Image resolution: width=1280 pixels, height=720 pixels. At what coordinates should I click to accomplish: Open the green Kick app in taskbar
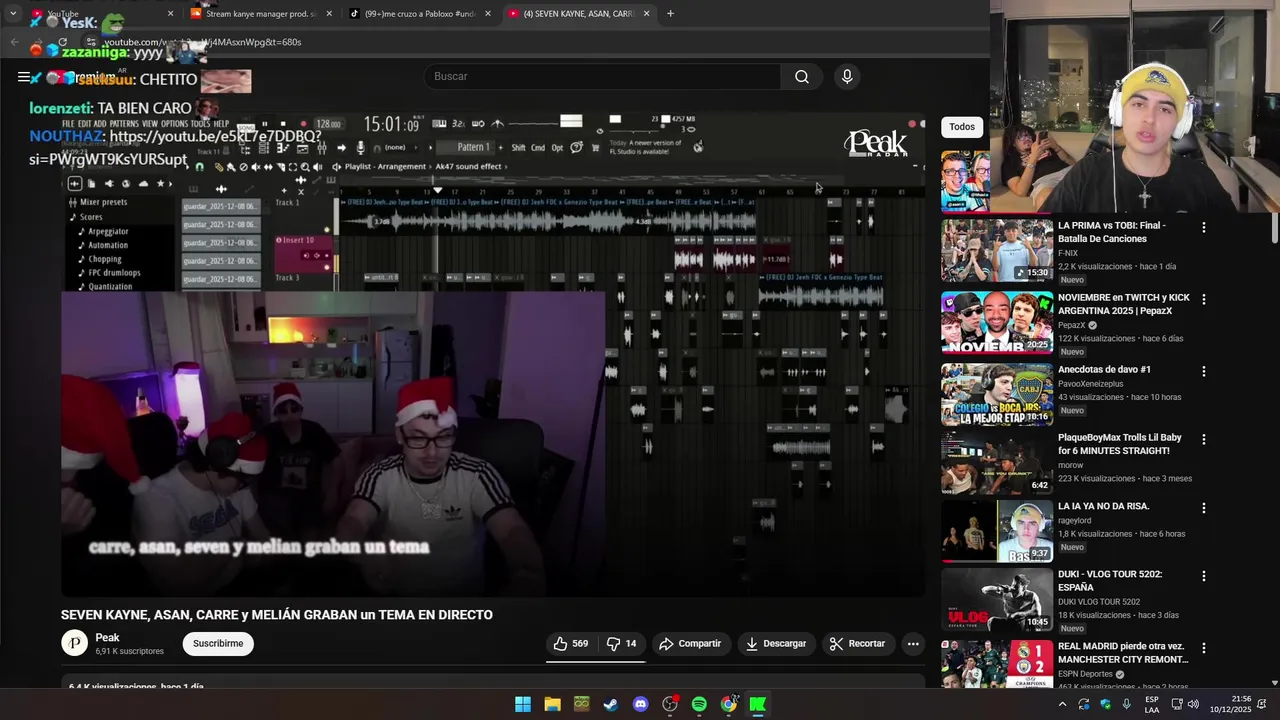(x=758, y=704)
